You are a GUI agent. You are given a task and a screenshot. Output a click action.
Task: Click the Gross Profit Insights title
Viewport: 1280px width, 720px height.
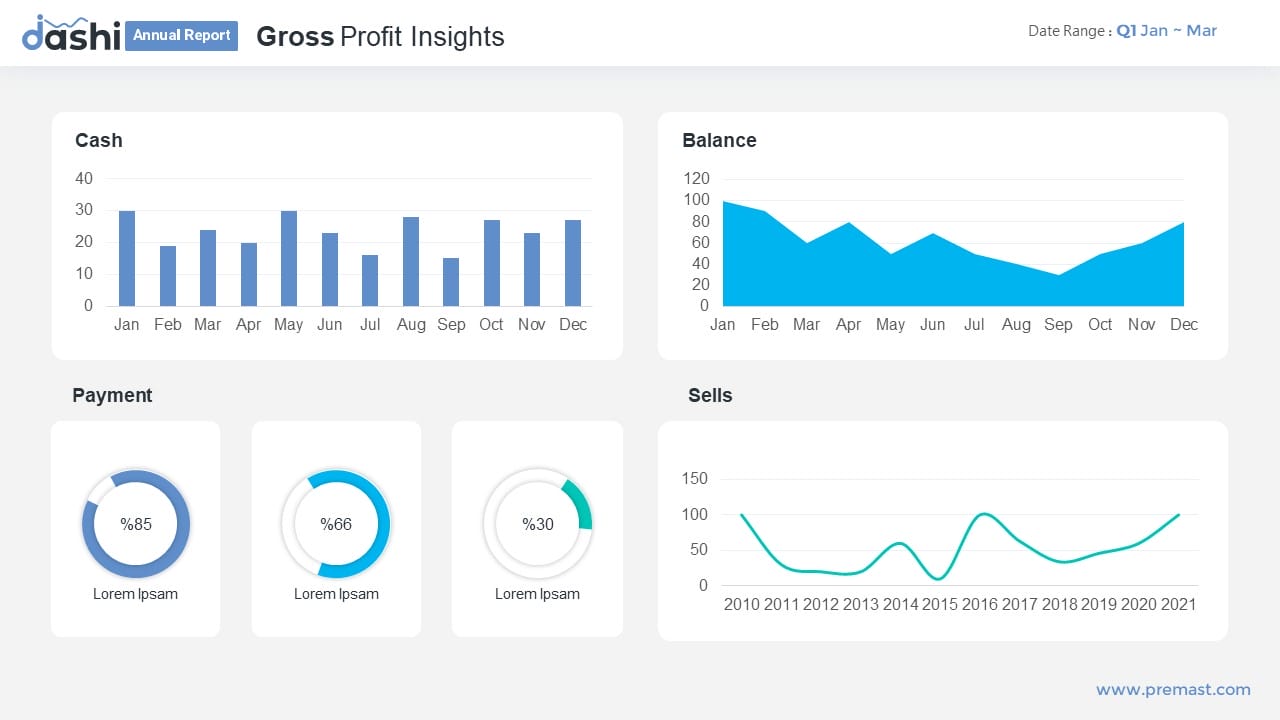[x=380, y=36]
